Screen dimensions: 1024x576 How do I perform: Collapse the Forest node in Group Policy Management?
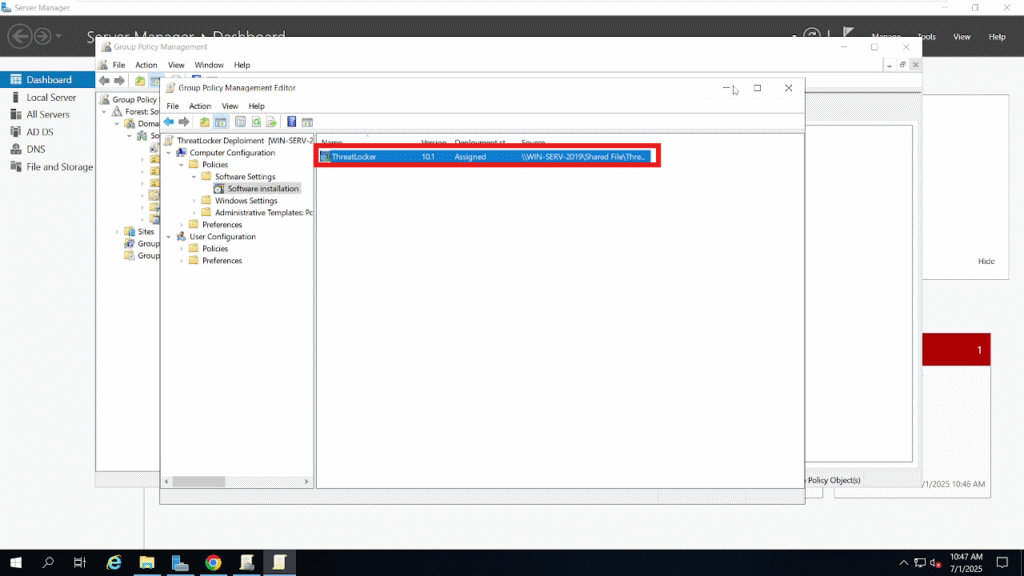coord(104,112)
